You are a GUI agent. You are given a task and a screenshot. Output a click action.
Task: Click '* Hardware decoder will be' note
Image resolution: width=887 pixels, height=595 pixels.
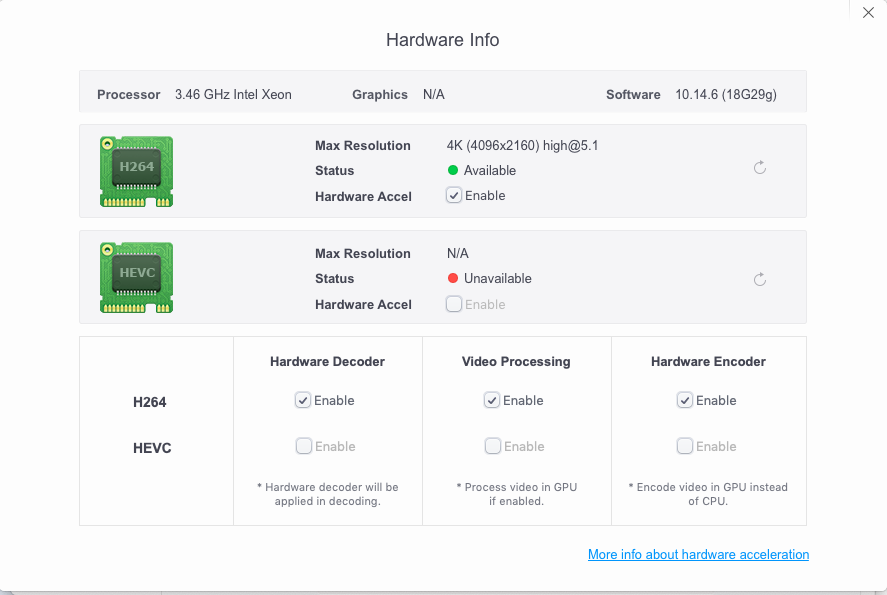point(328,487)
